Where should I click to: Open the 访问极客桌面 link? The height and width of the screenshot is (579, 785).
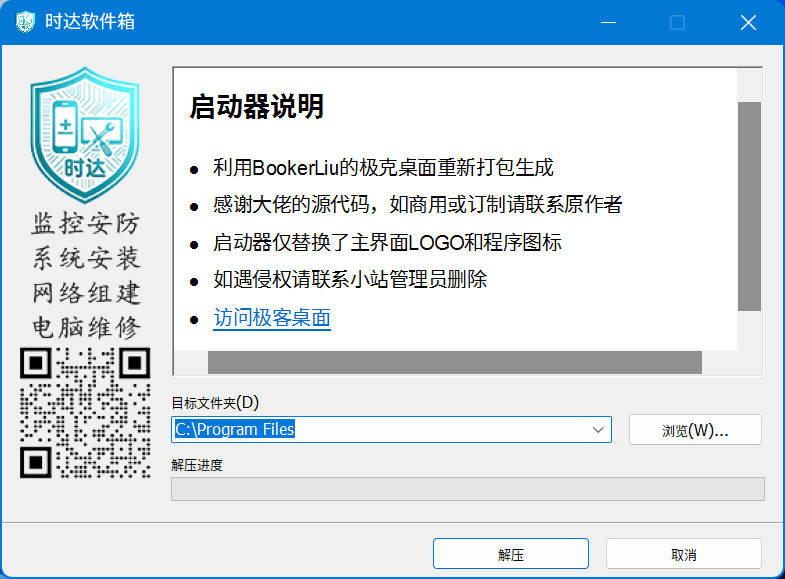coord(272,318)
